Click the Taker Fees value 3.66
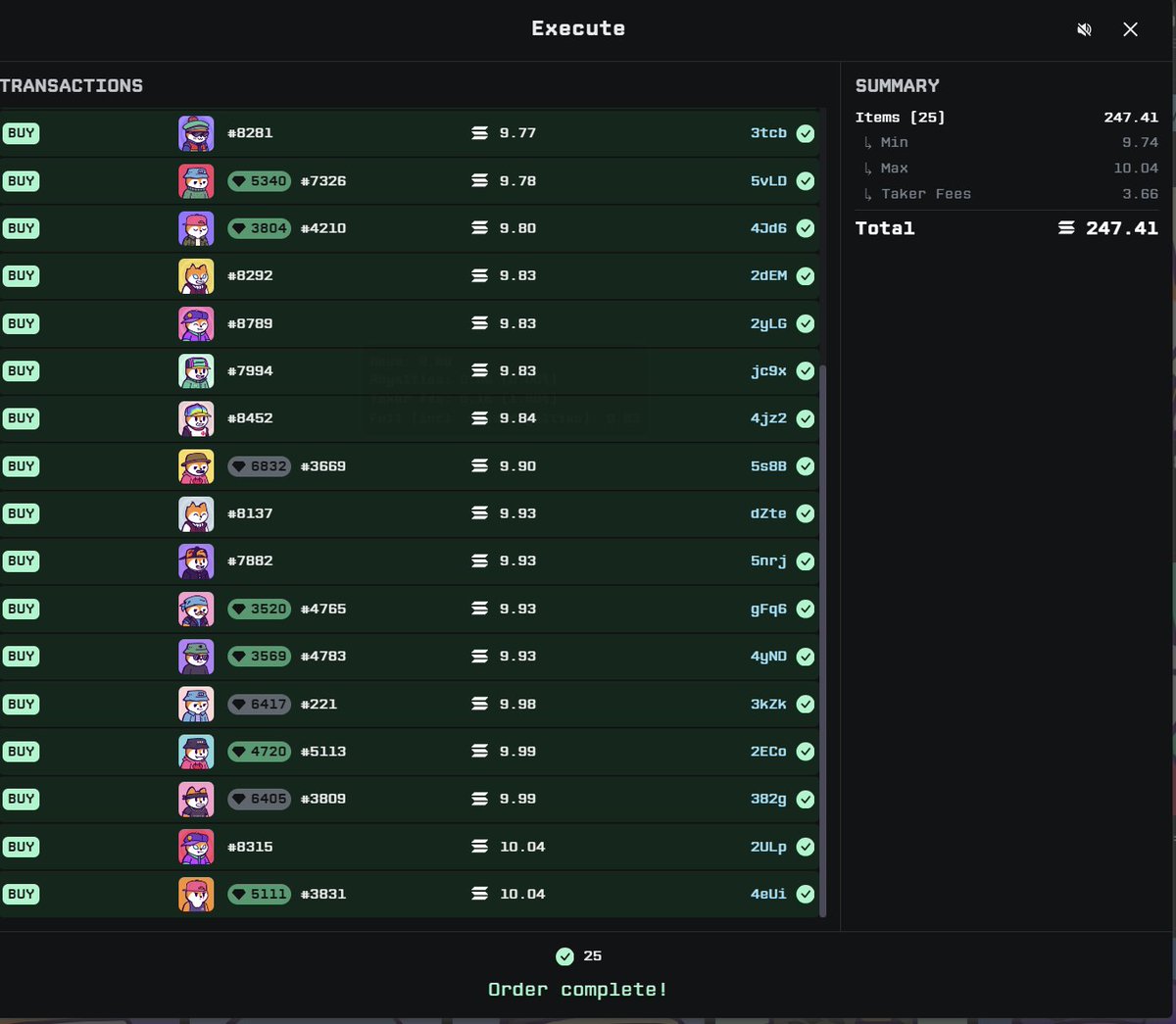 (1140, 194)
